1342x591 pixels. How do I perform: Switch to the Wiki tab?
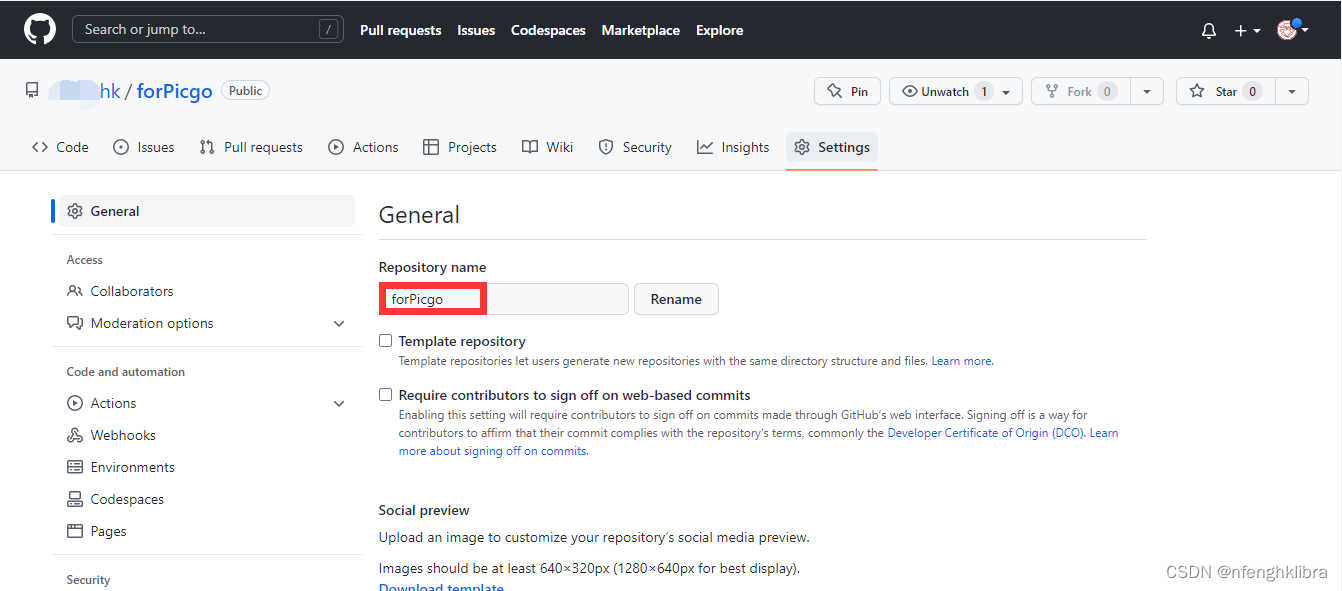[547, 147]
